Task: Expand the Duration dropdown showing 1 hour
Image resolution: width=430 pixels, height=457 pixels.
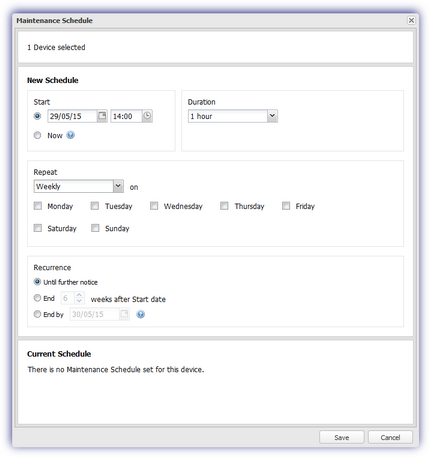Action: point(233,116)
